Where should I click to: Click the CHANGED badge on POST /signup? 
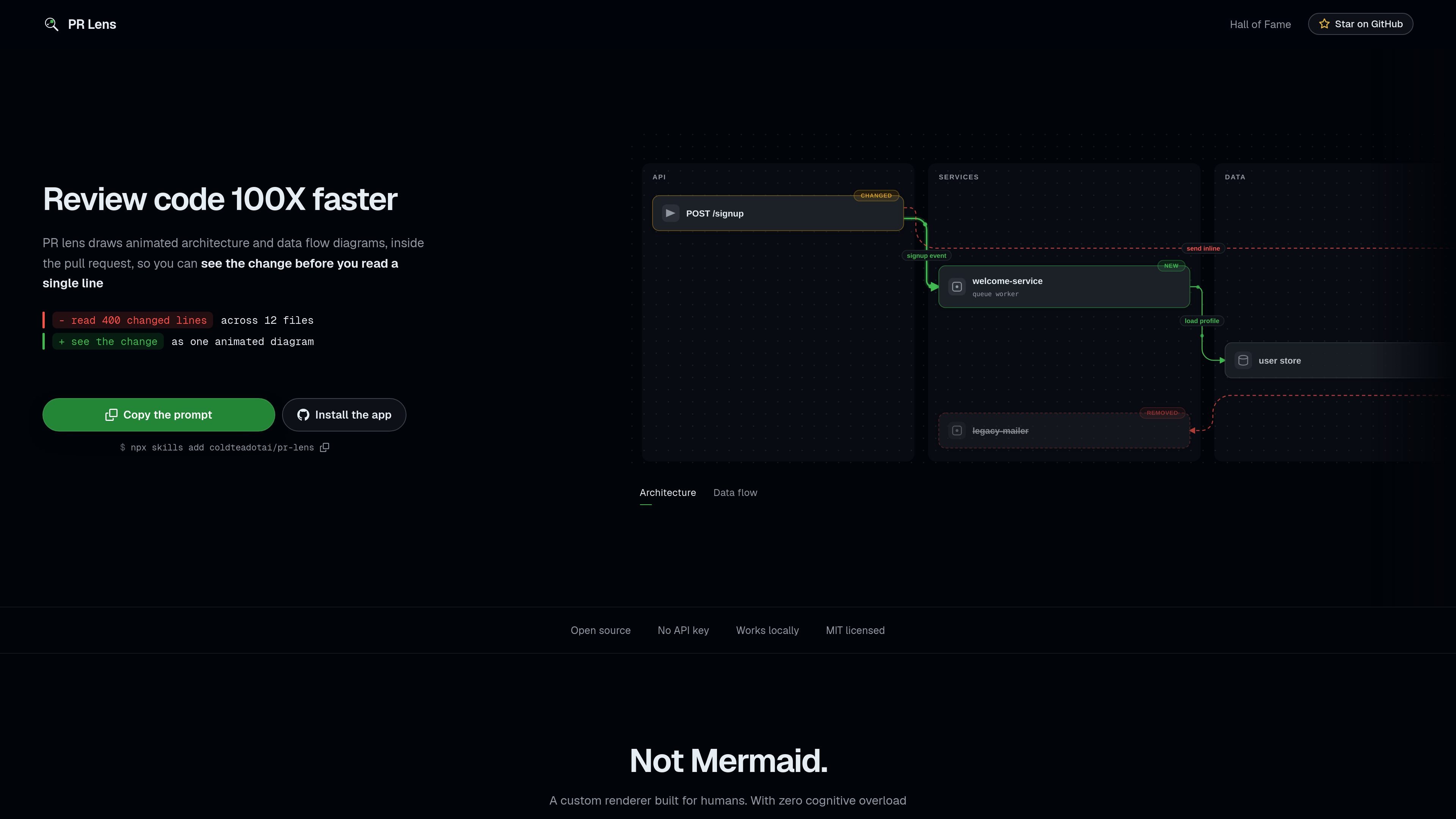tap(876, 196)
